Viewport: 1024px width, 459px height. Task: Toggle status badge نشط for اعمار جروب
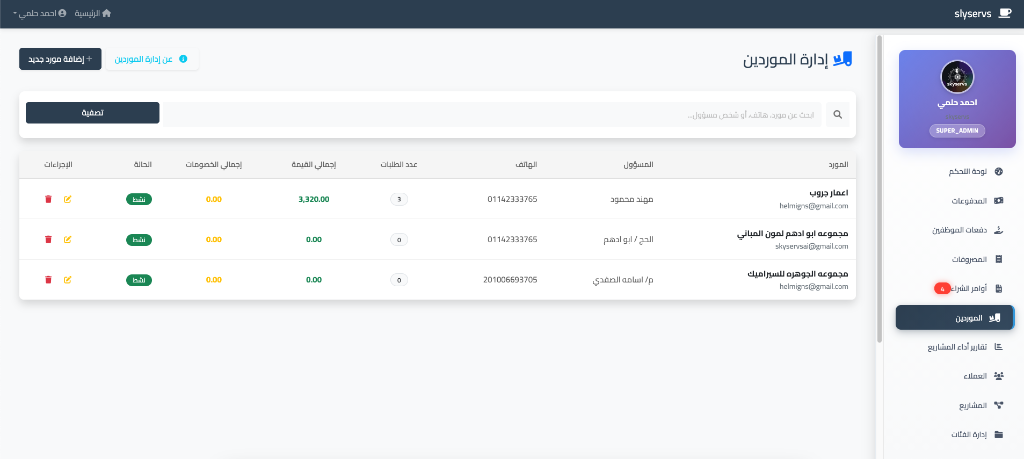[139, 200]
